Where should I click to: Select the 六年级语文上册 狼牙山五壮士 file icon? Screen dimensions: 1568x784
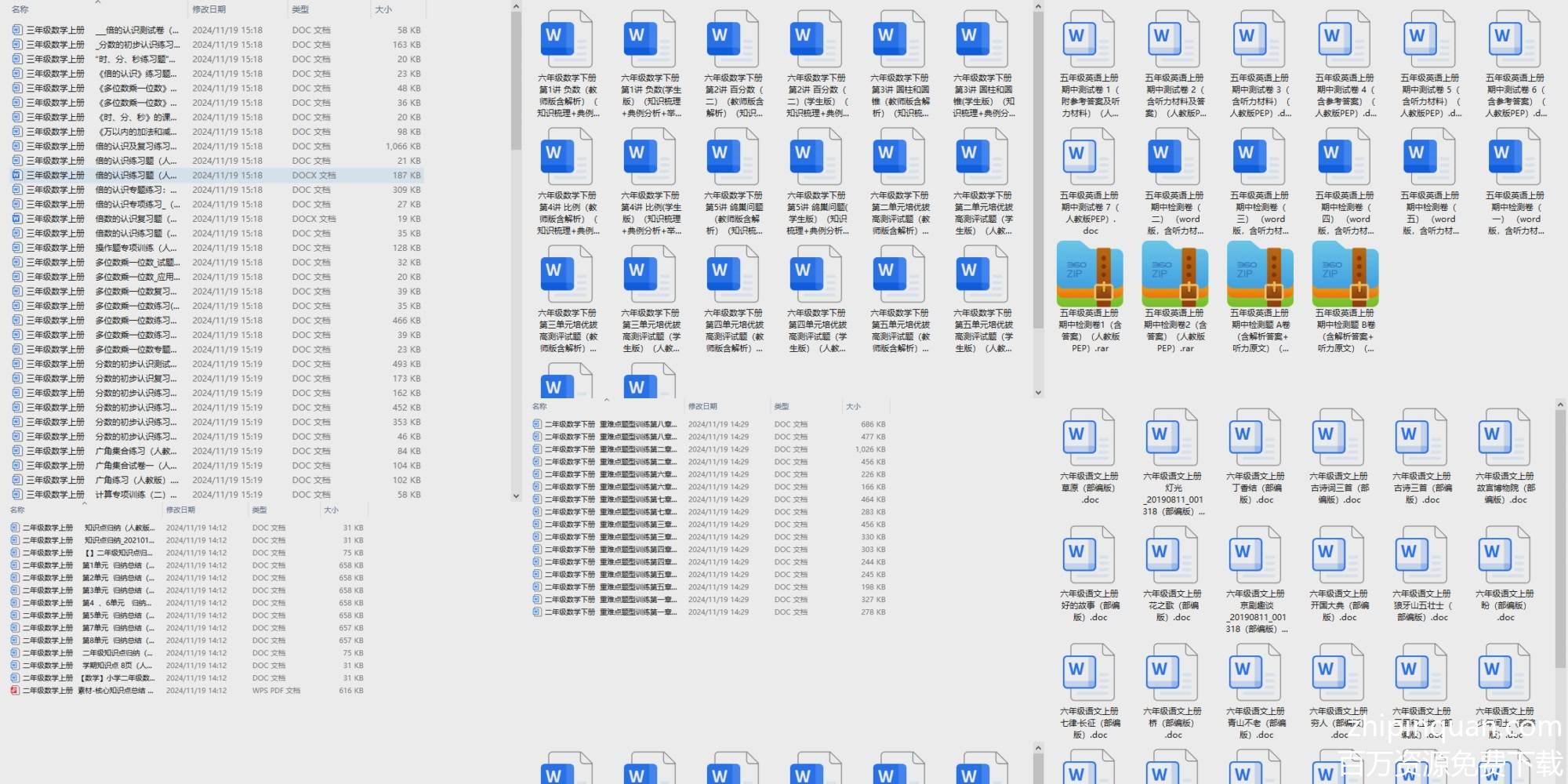point(1421,554)
